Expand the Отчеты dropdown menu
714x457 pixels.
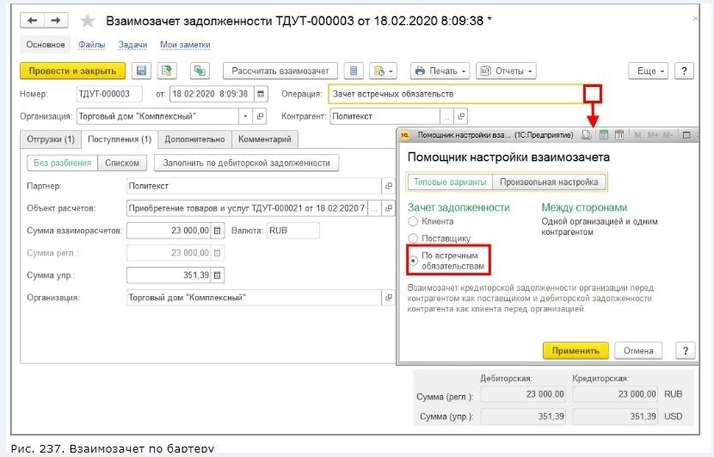[506, 71]
